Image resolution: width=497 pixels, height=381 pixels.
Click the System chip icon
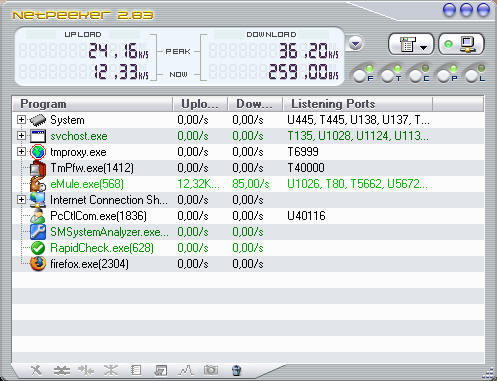point(38,120)
